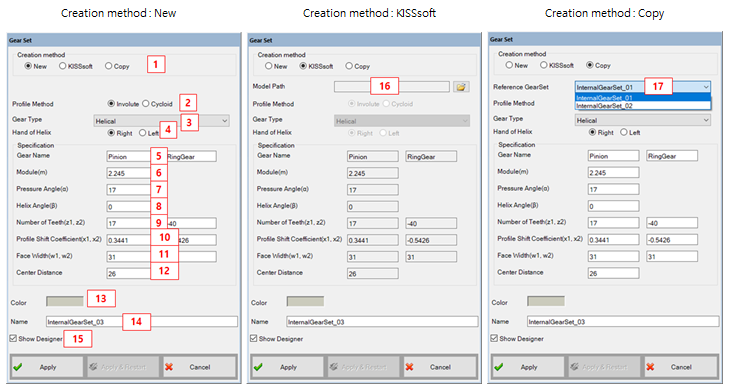Click x1 shift field 0.3441 in Copy-method dialog
This screenshot has height=390, width=730.
tap(613, 240)
